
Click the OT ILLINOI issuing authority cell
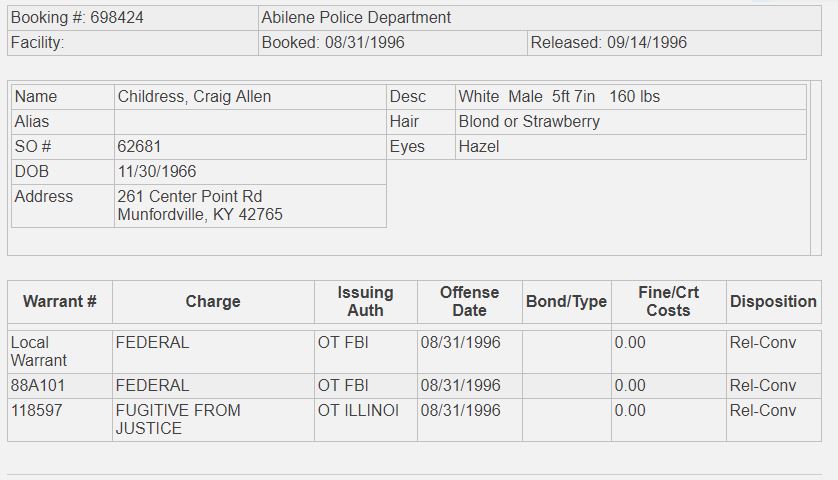tap(366, 420)
